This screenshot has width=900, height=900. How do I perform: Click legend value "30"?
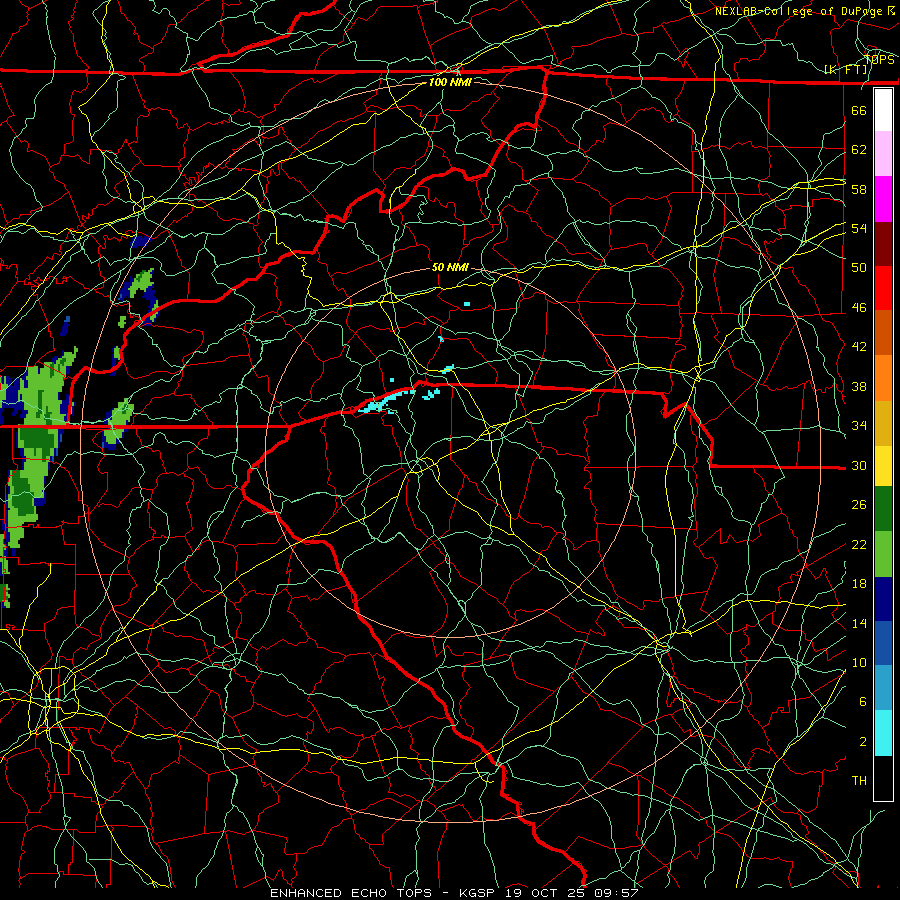pyautogui.click(x=859, y=465)
